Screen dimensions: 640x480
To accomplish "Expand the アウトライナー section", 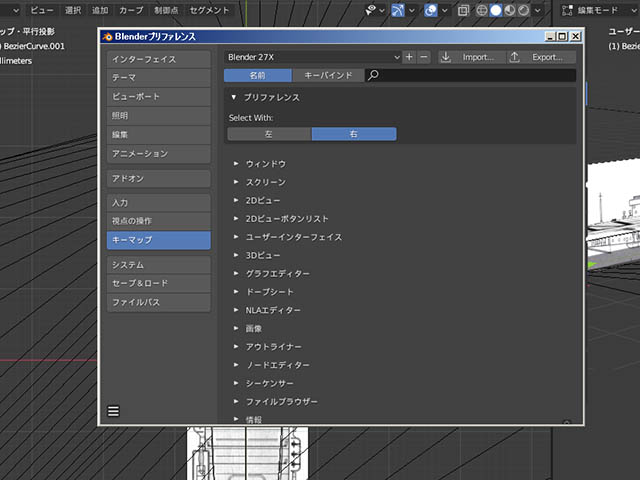I will [236, 347].
